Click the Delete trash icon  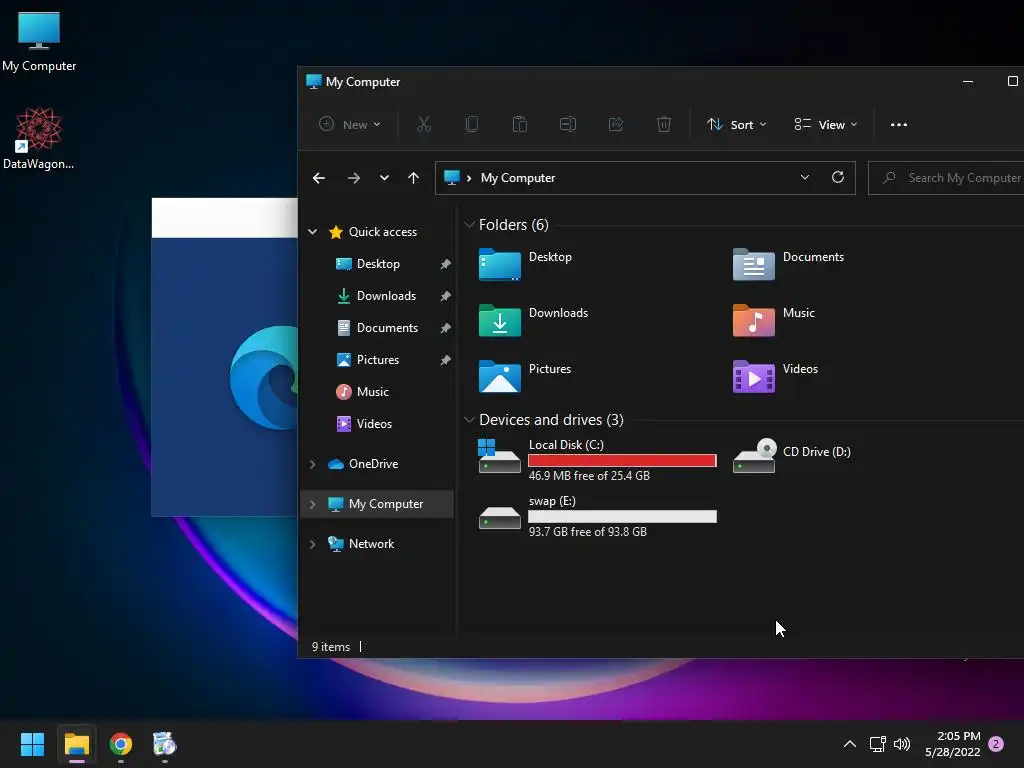coord(664,124)
